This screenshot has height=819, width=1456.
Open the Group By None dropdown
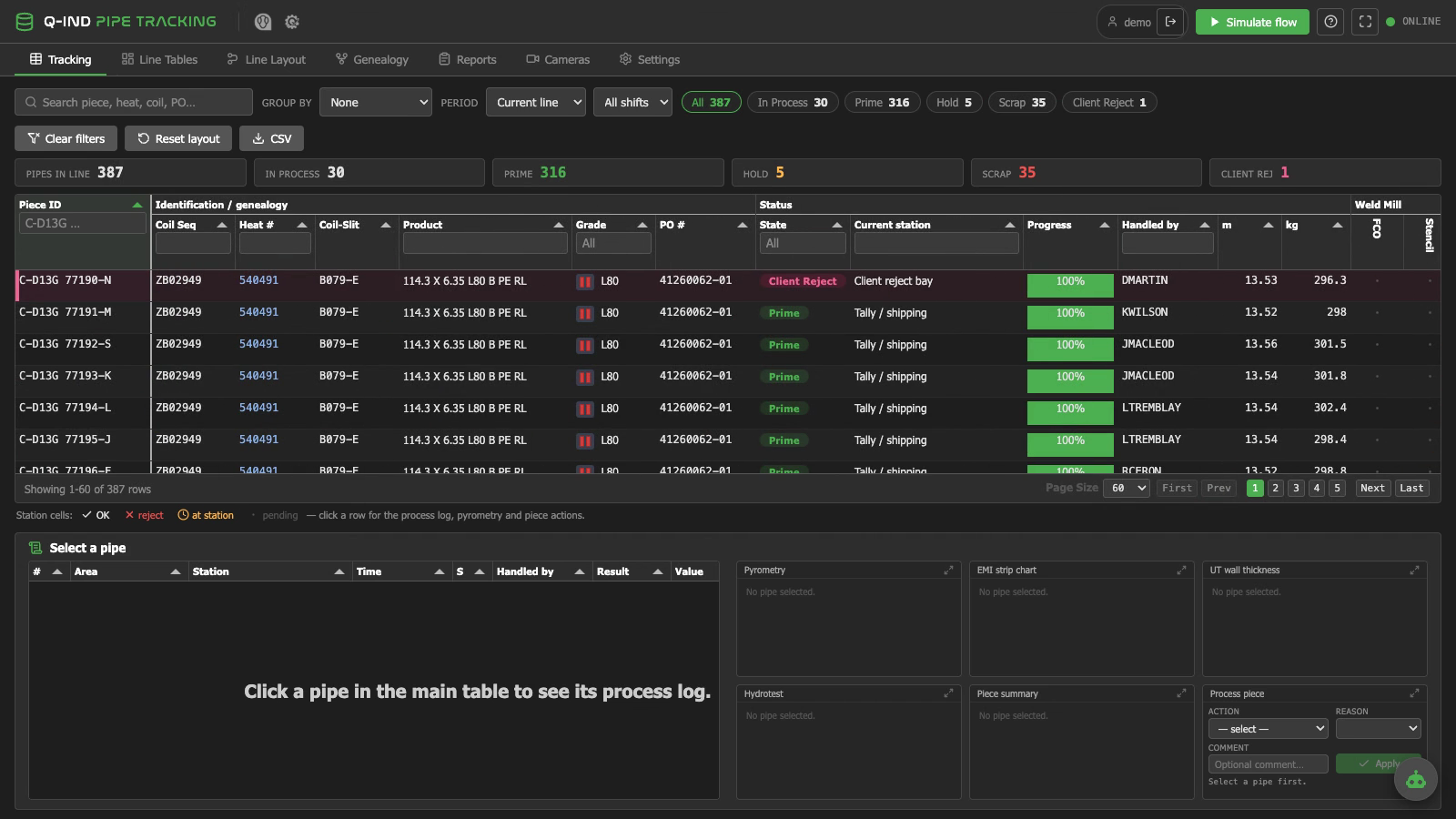tap(375, 102)
